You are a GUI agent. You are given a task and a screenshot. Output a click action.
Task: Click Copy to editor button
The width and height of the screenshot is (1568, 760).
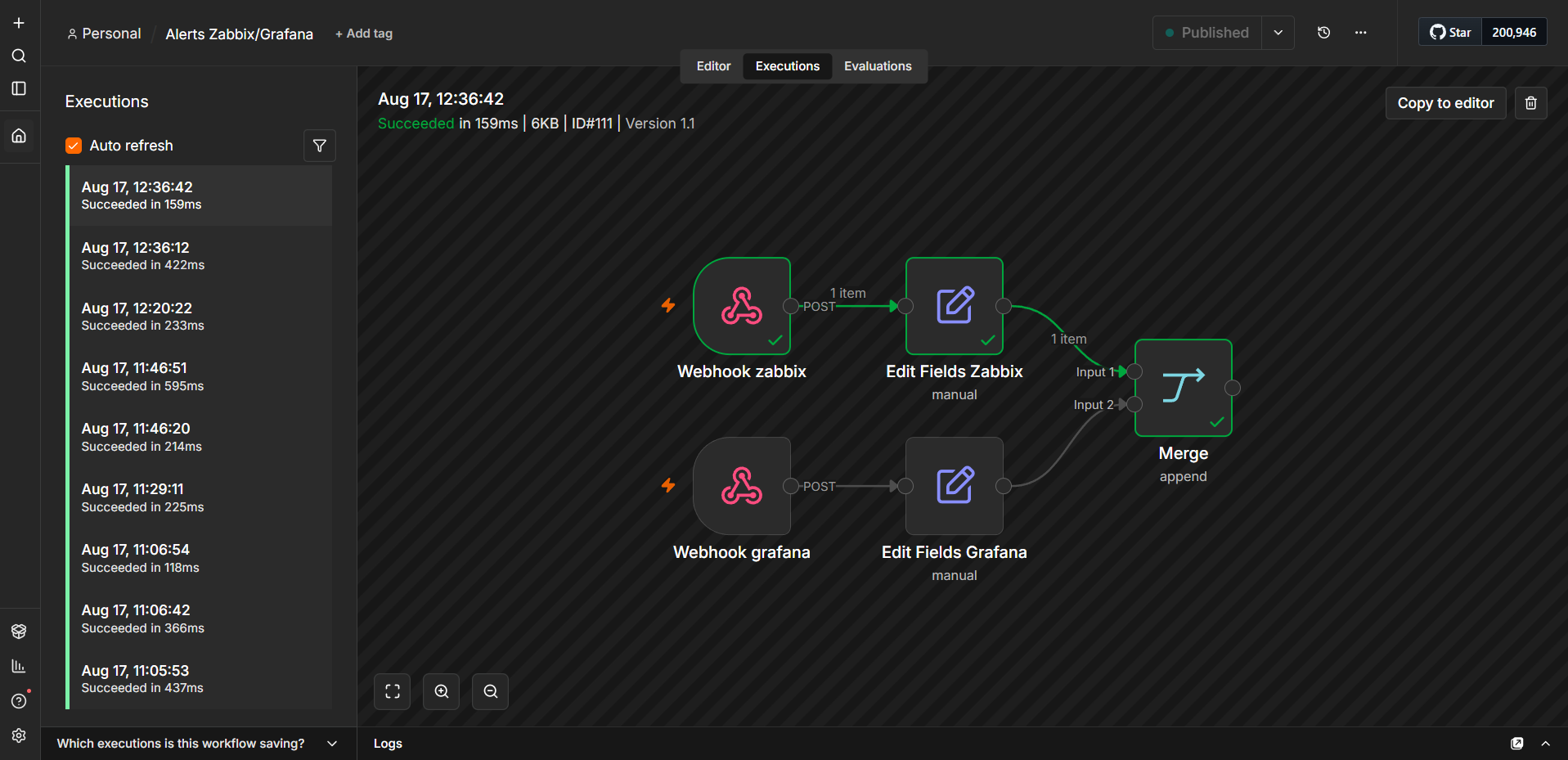point(1445,103)
